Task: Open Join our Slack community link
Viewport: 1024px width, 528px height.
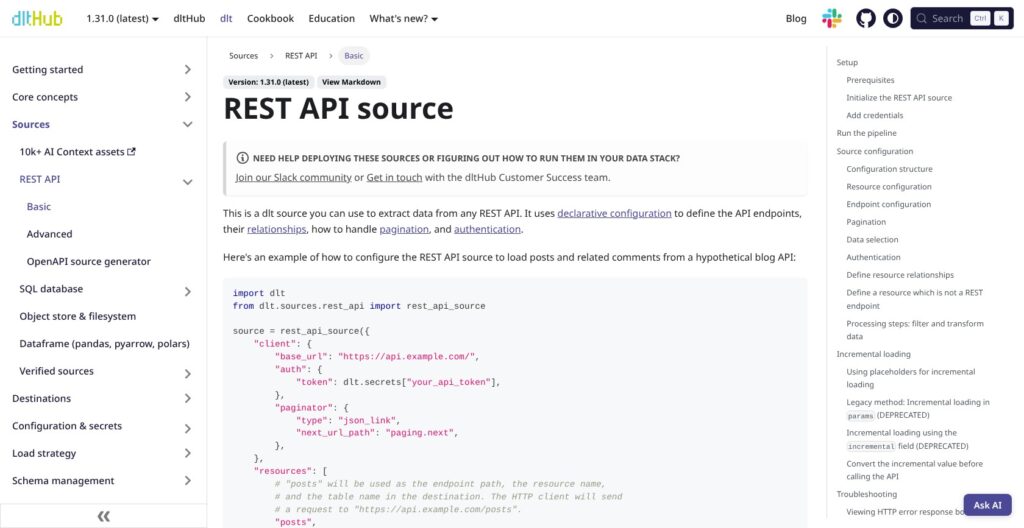Action: pos(293,177)
